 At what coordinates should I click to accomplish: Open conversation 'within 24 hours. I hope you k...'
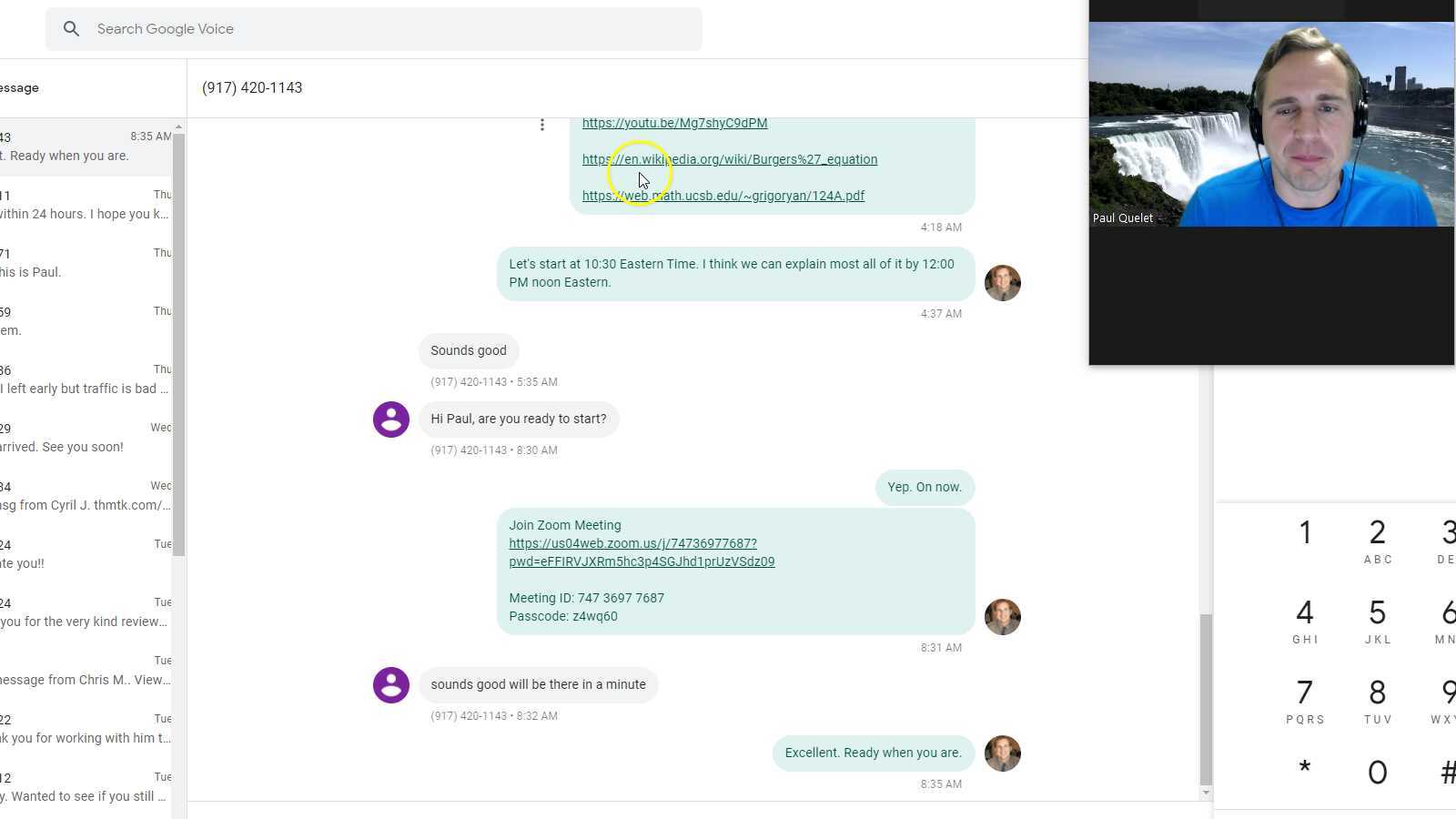[86, 205]
